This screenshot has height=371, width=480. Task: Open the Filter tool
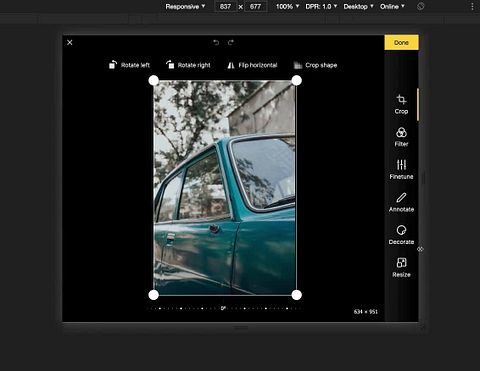tap(401, 137)
